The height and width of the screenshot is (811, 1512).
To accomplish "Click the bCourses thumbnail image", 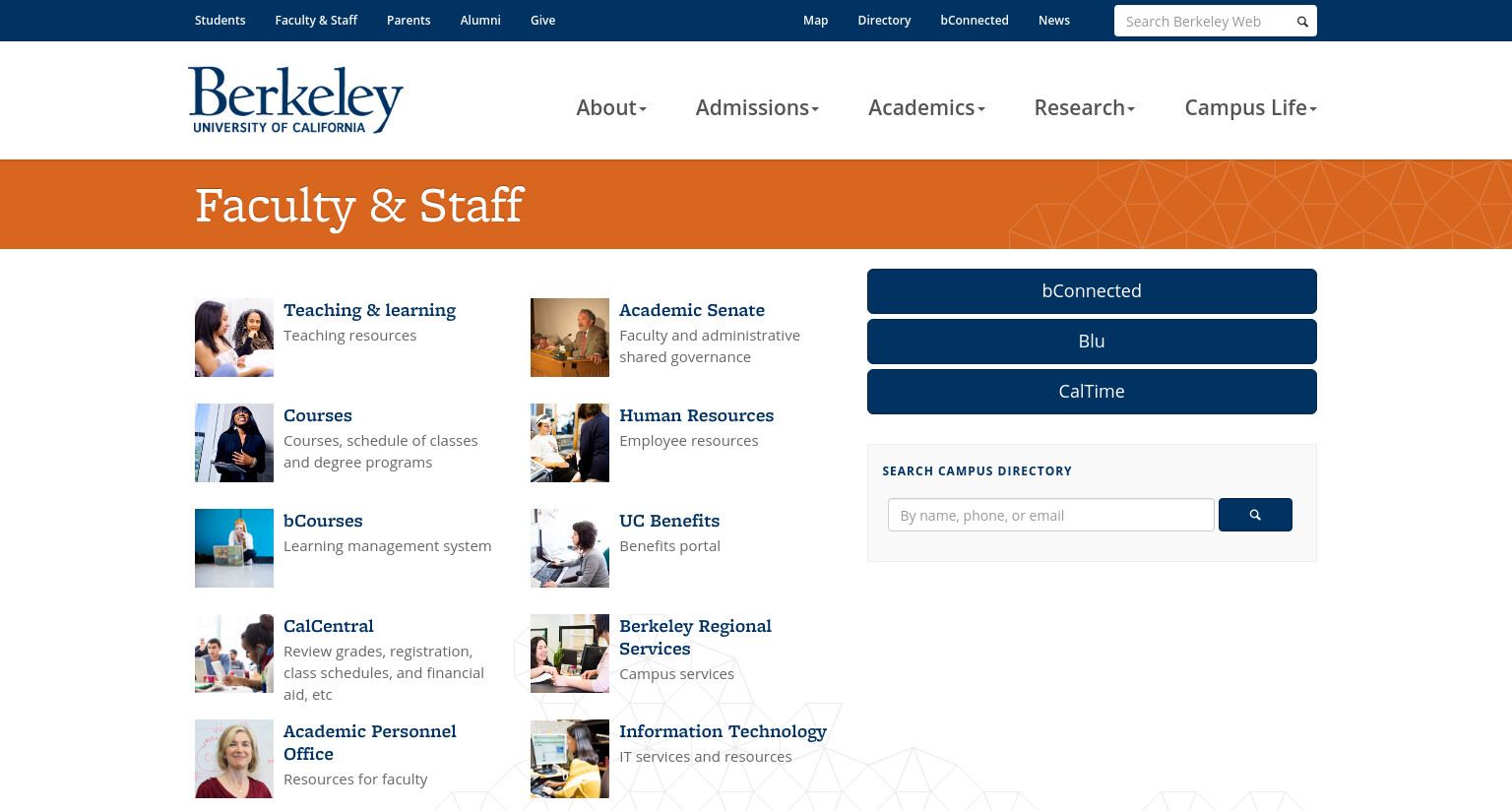I will point(234,548).
